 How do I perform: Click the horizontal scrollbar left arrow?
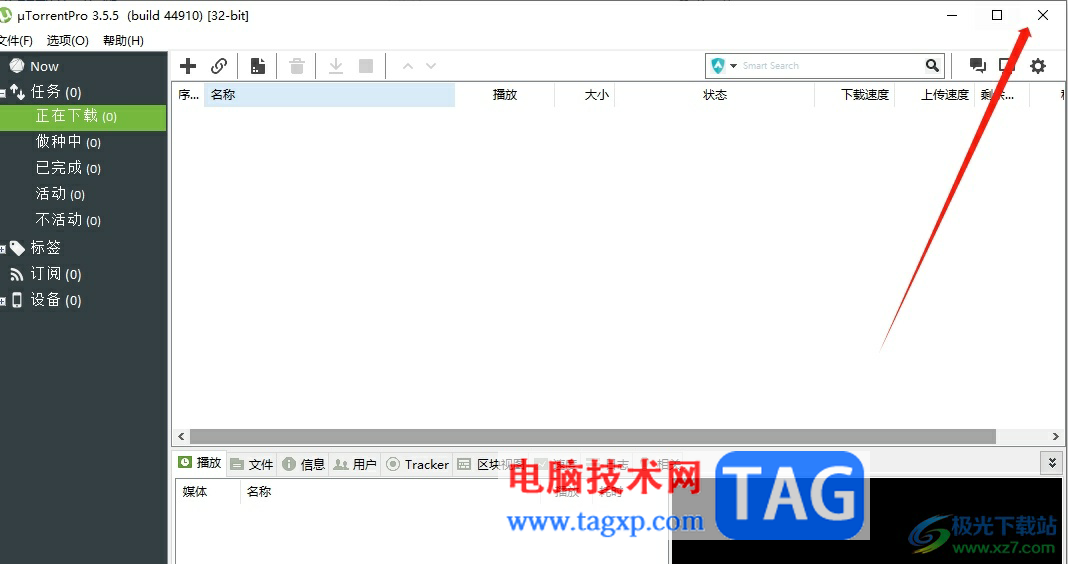[181, 436]
